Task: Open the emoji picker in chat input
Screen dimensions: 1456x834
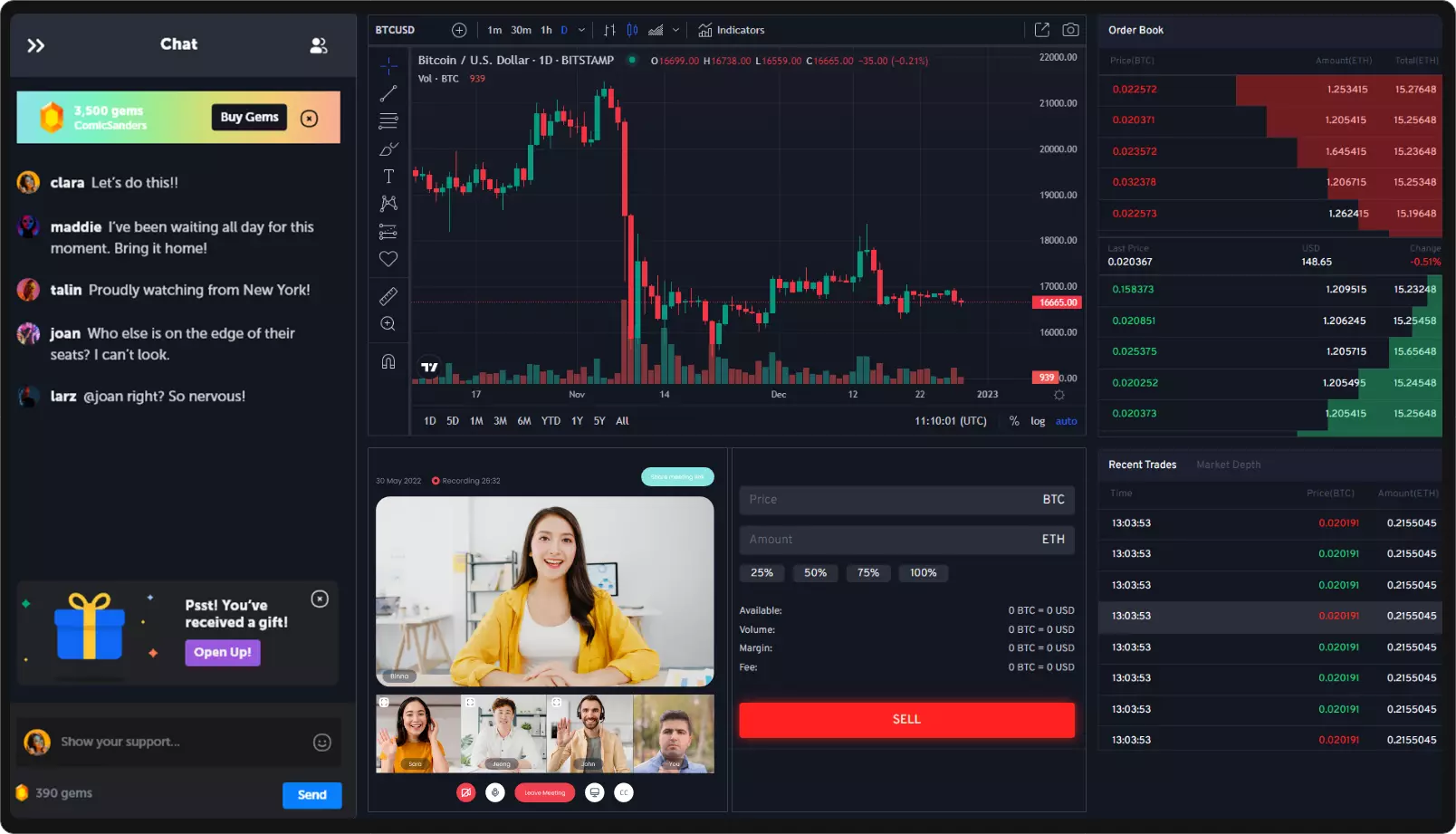Action: (x=321, y=743)
